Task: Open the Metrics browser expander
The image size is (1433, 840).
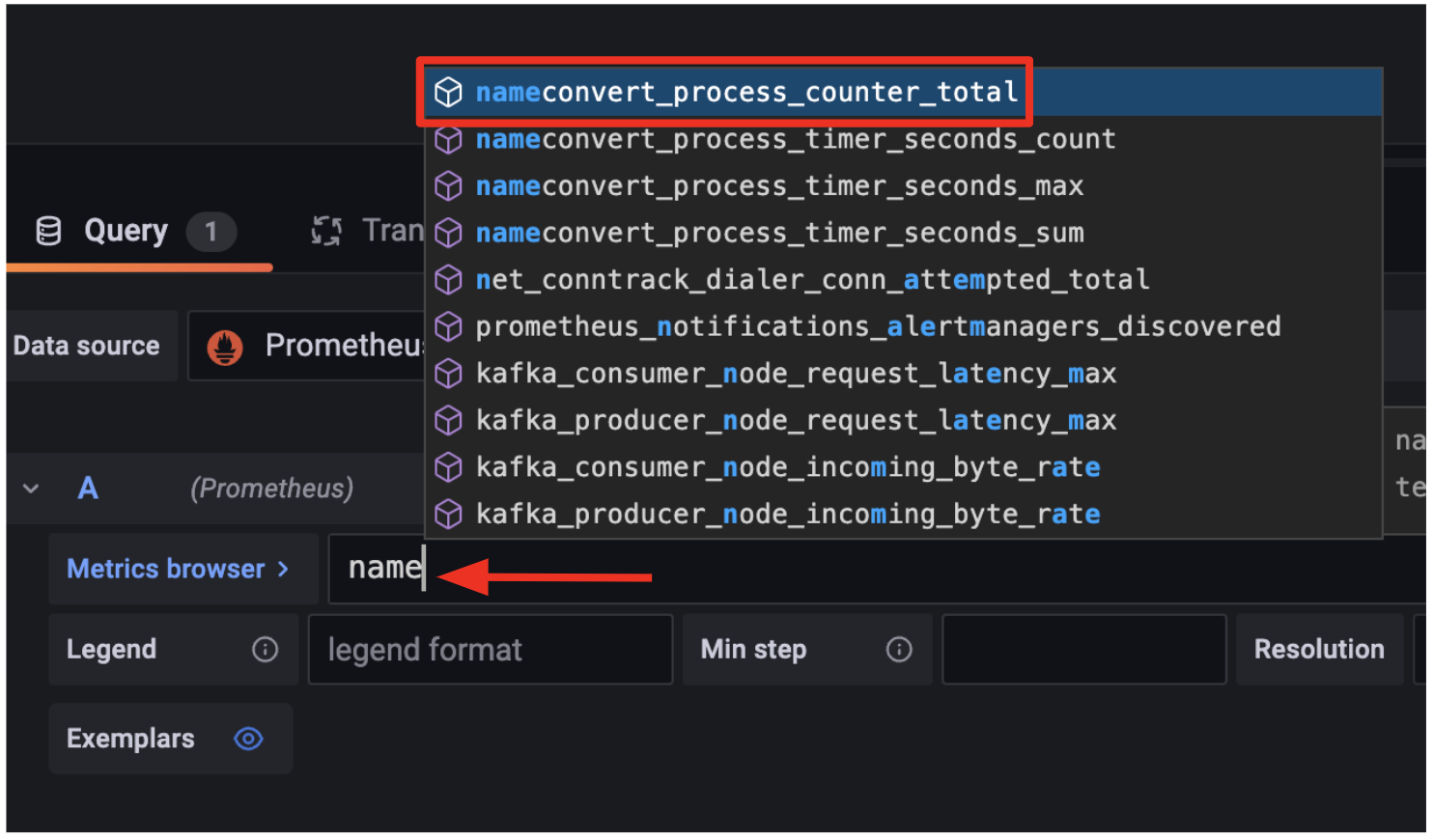Action: (179, 570)
